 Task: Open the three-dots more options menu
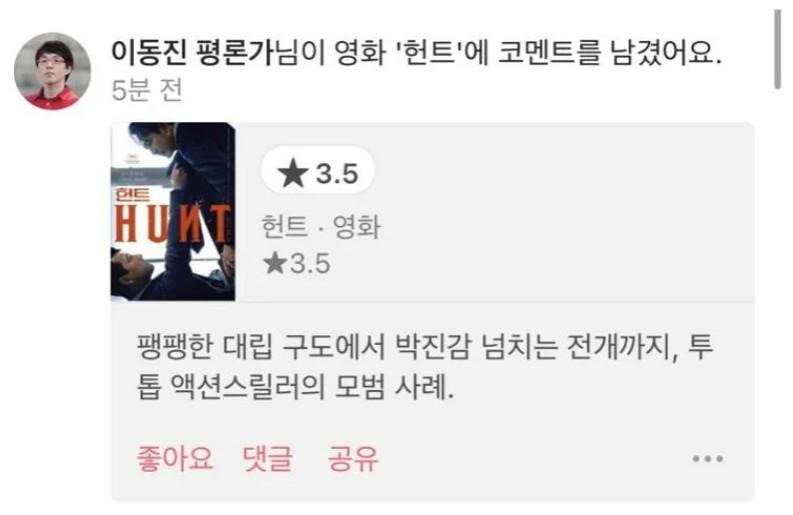[708, 459]
